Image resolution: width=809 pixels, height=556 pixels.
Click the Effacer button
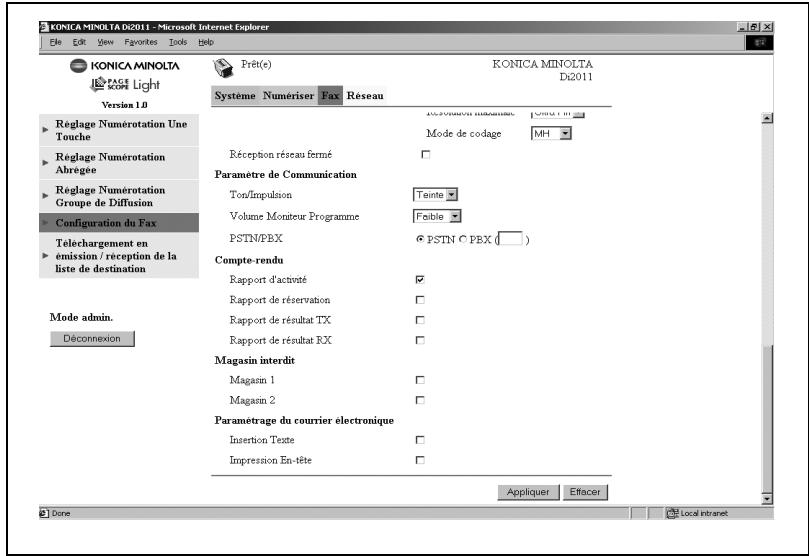coord(585,492)
